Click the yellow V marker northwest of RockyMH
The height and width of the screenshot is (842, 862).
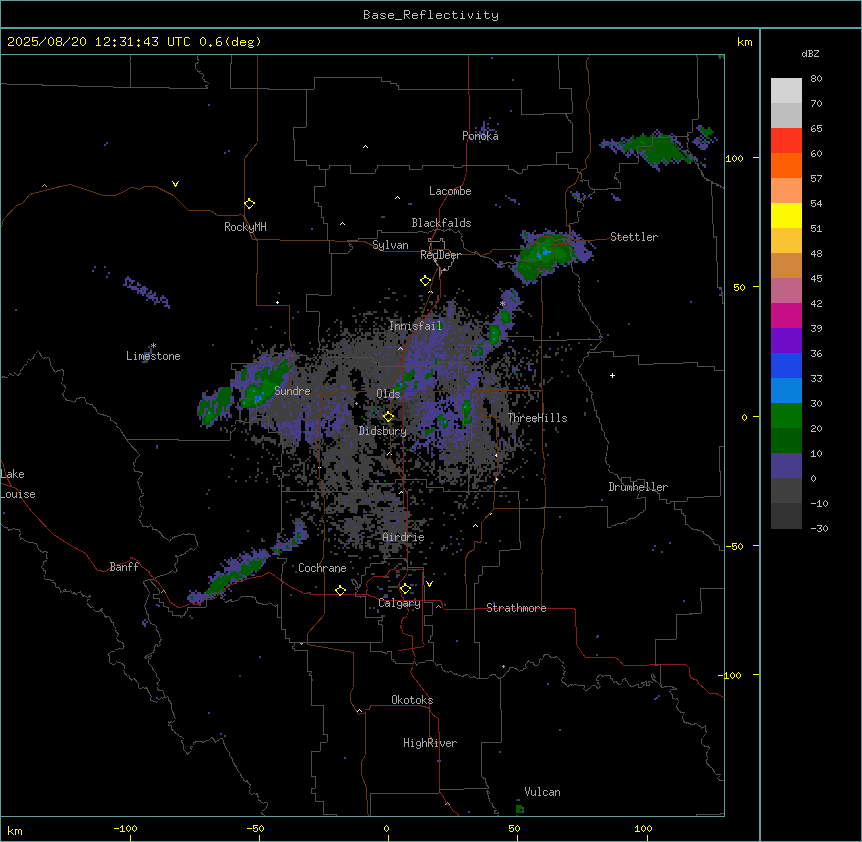[175, 184]
